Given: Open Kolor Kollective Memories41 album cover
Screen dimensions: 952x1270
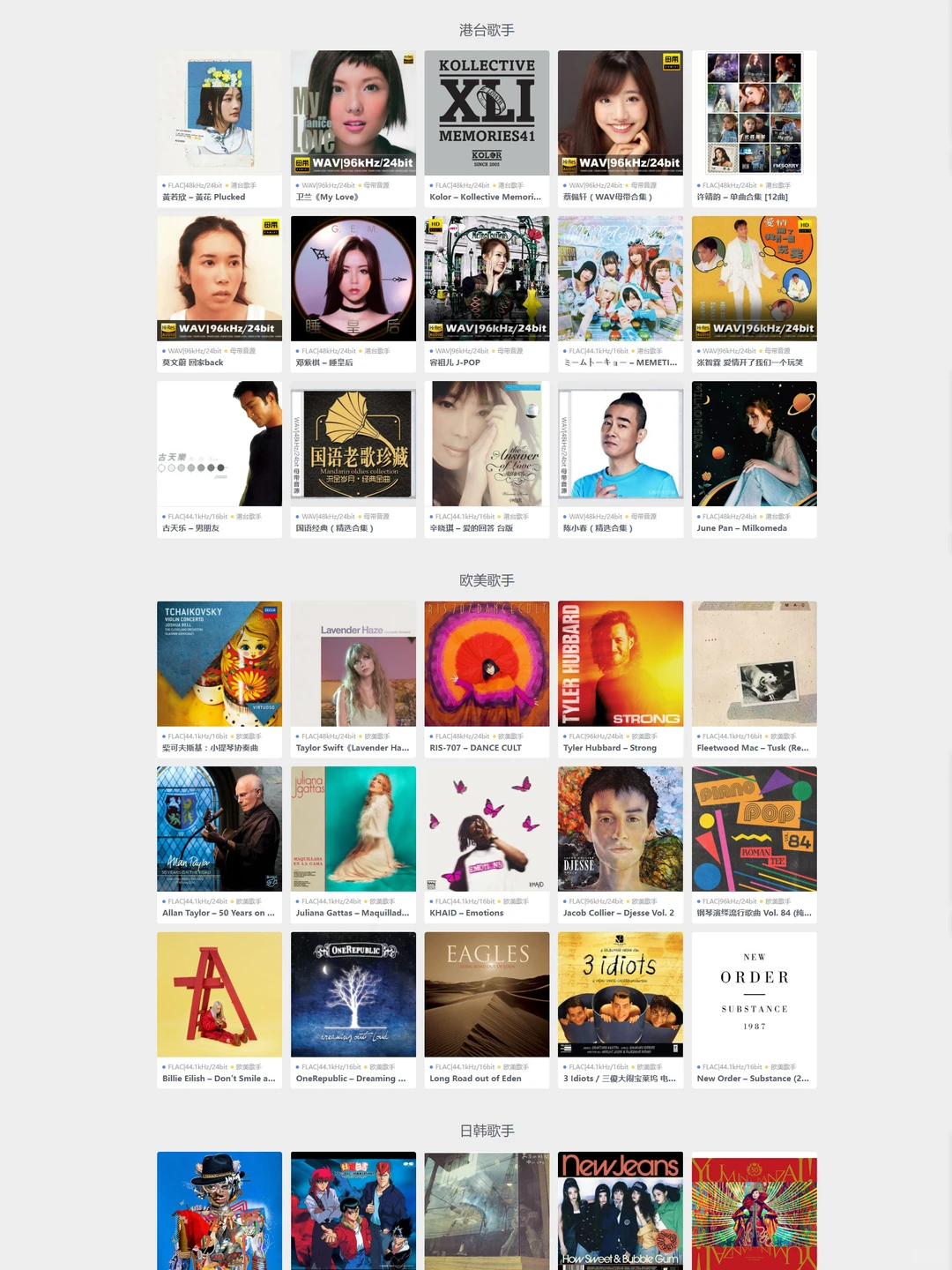Looking at the screenshot, I should click(487, 113).
